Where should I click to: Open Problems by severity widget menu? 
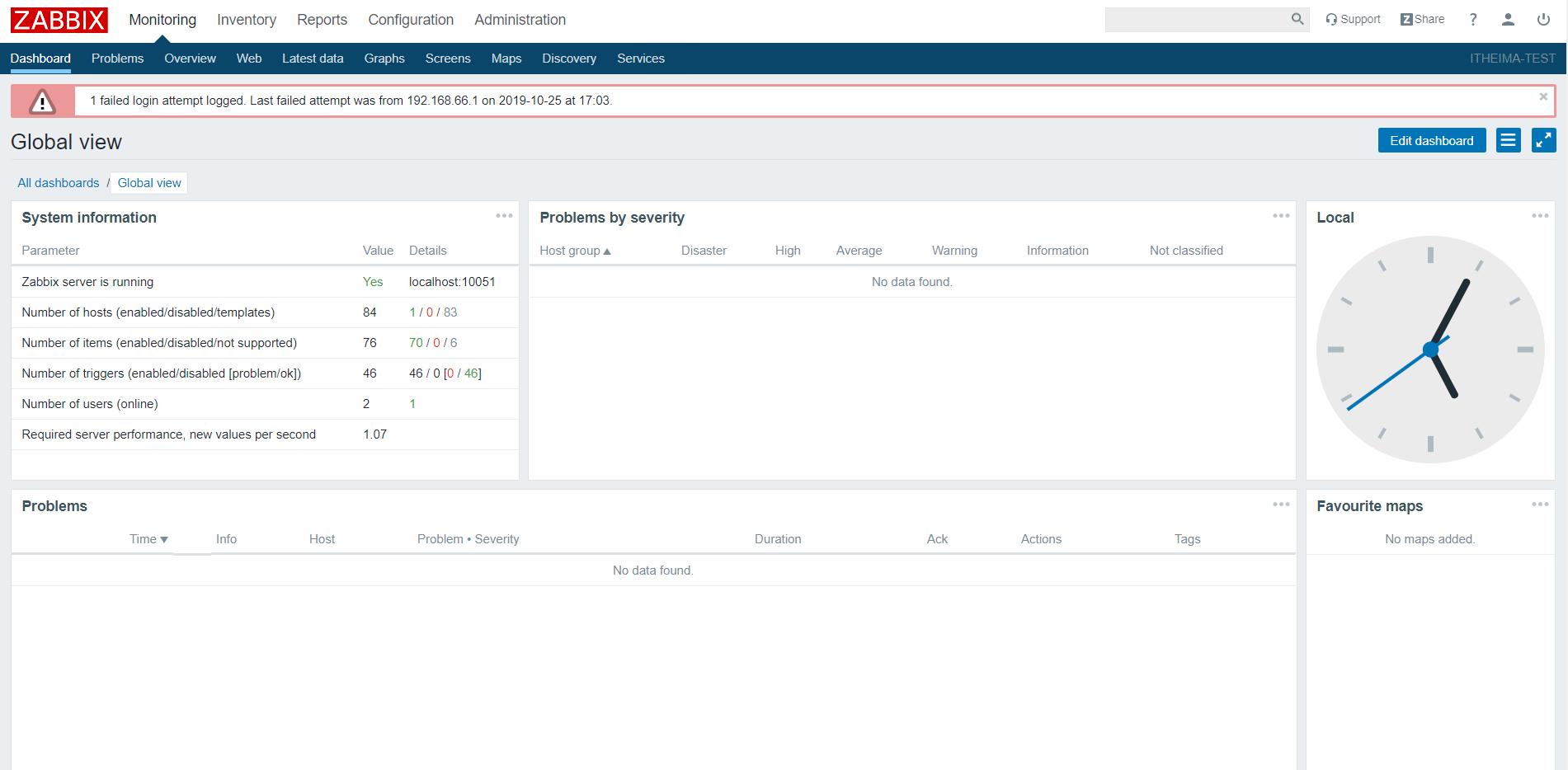[x=1280, y=216]
